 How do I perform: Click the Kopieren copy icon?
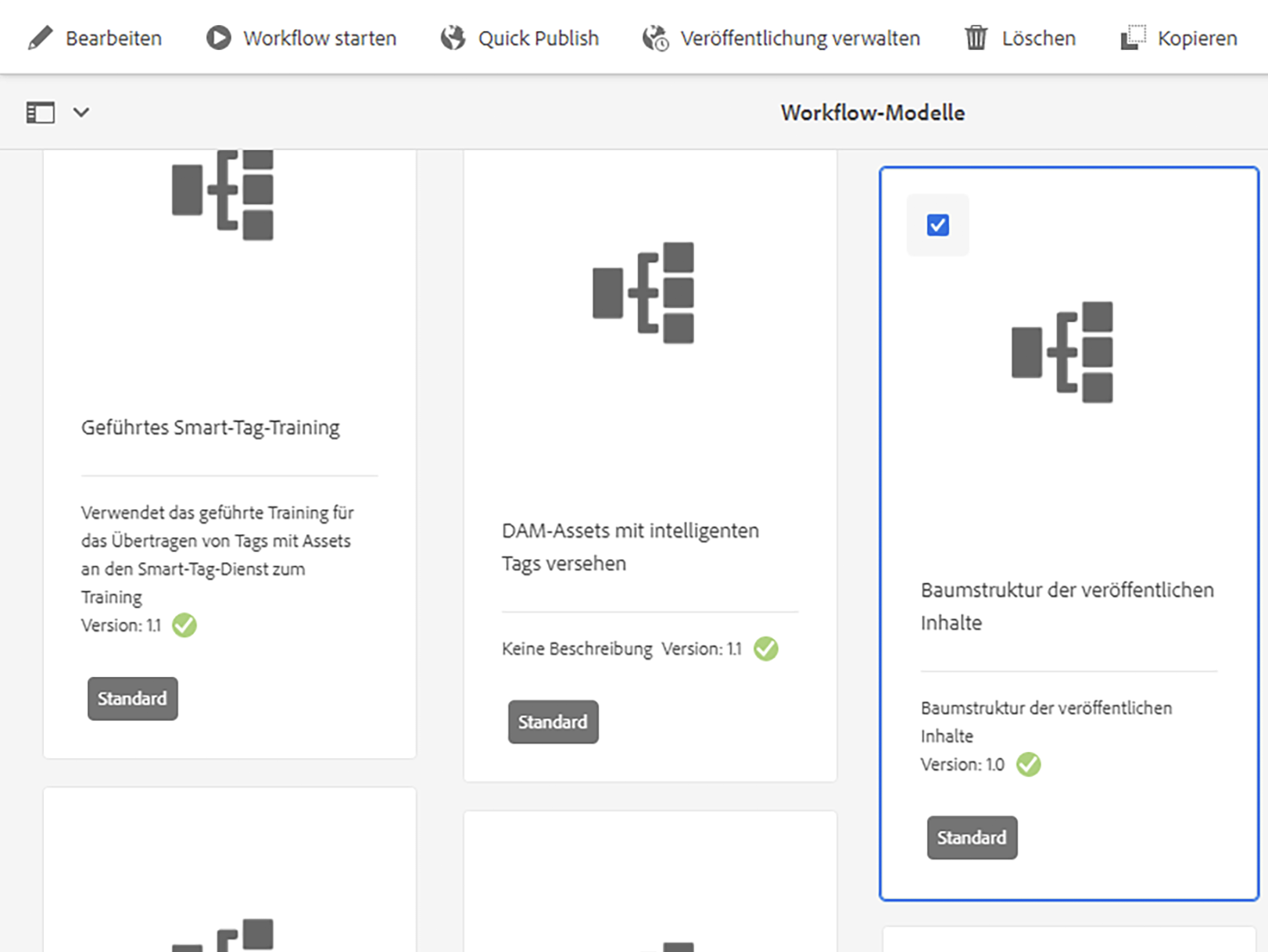1133,38
